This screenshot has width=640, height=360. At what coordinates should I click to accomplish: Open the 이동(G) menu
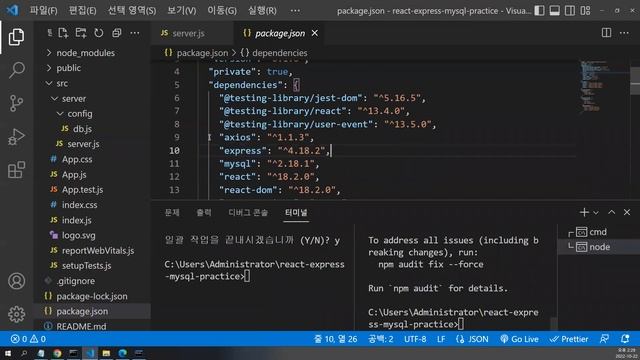(x=222, y=11)
